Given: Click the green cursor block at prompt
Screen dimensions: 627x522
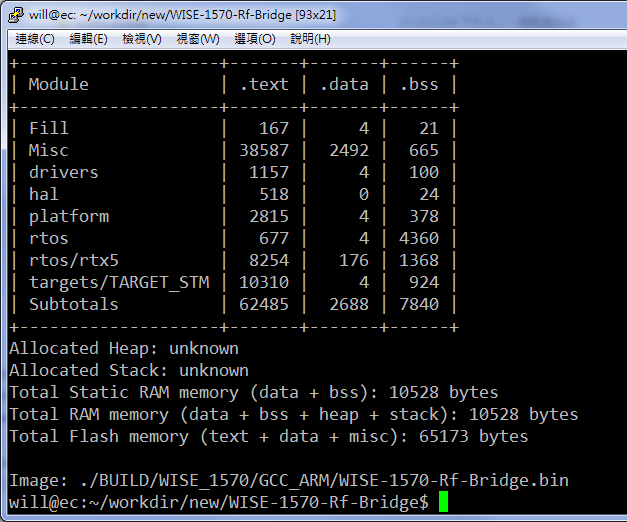Looking at the screenshot, I should tap(443, 502).
